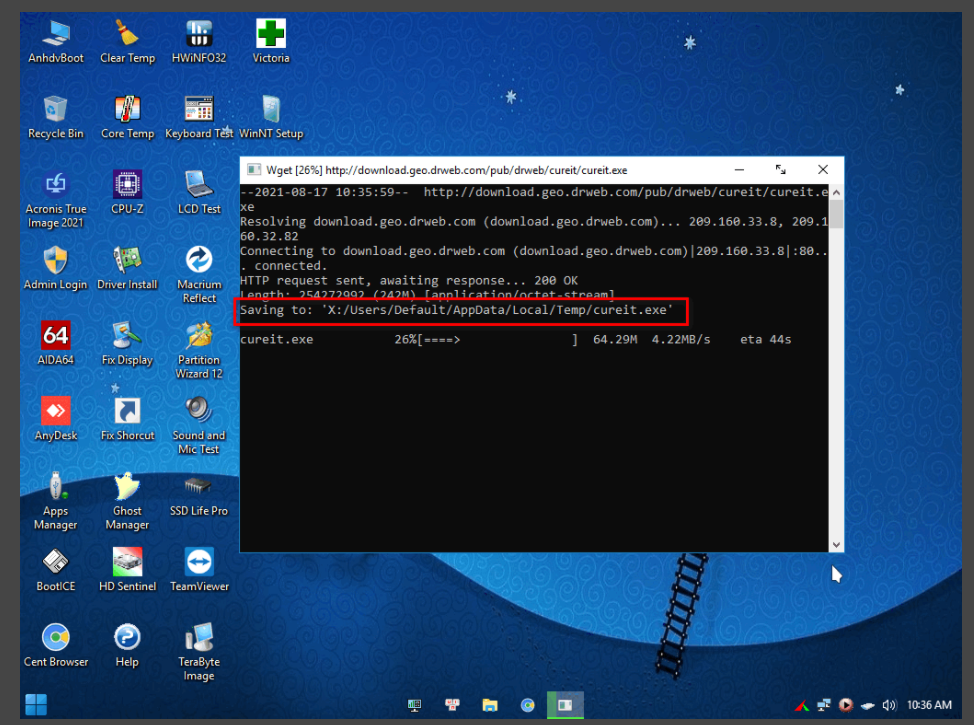974x725 pixels.
Task: Open Acronis True Image 2021 icon
Action: pyautogui.click(x=56, y=199)
